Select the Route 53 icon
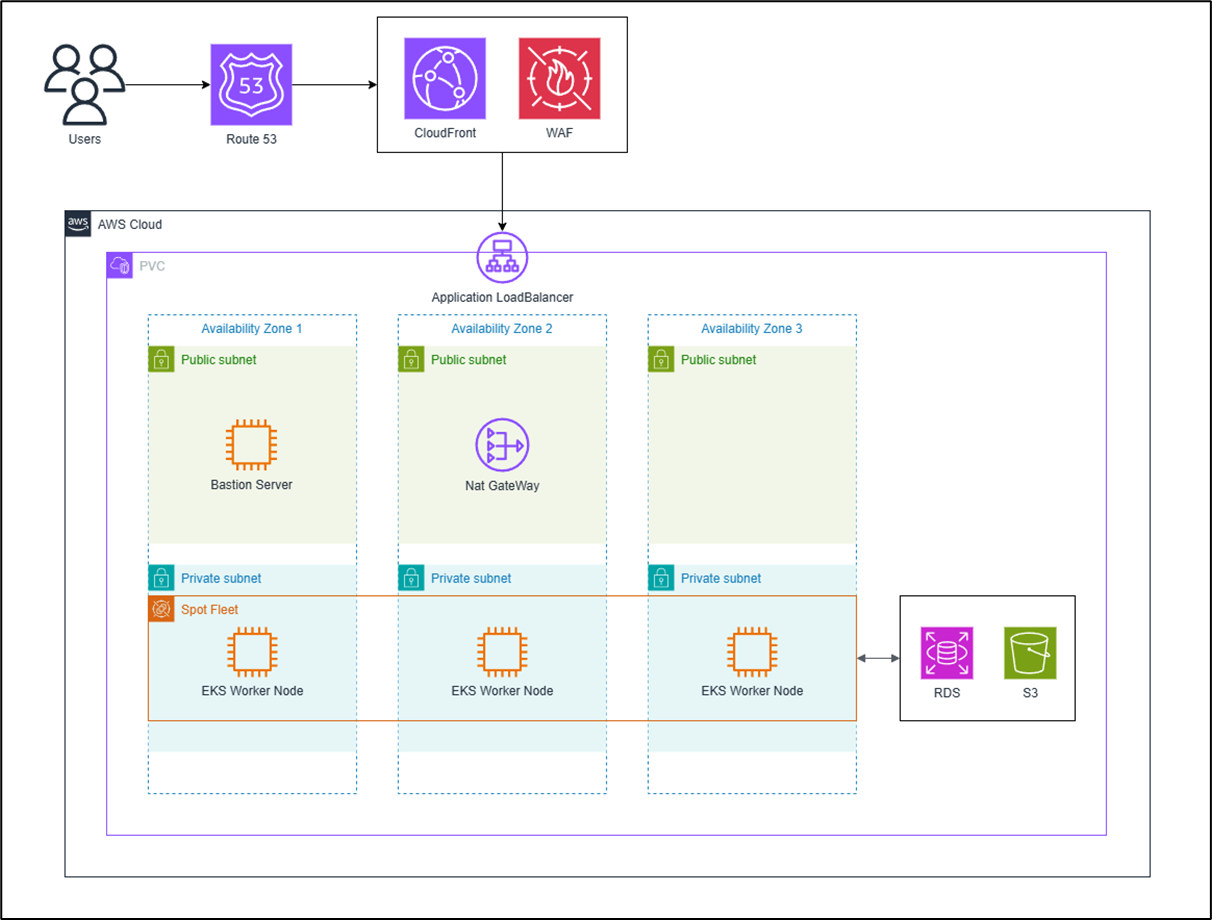Image resolution: width=1212 pixels, height=920 pixels. [x=251, y=85]
